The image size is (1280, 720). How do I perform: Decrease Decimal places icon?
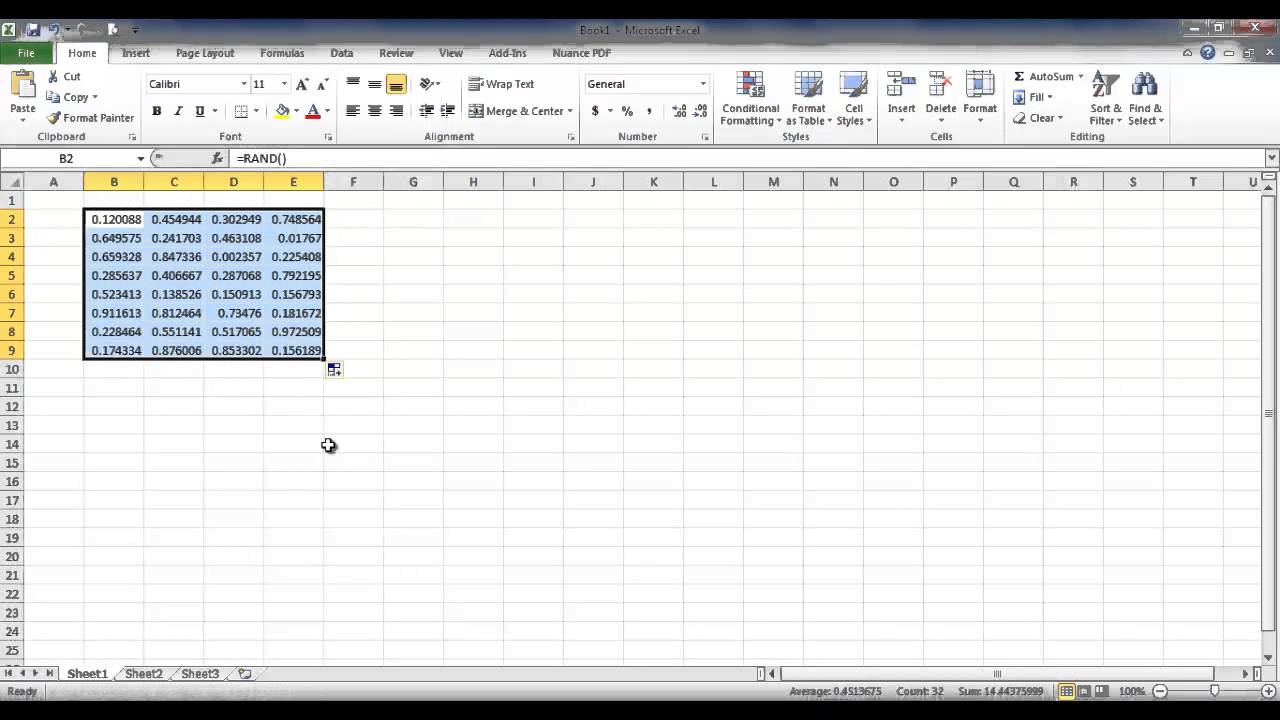coord(700,111)
